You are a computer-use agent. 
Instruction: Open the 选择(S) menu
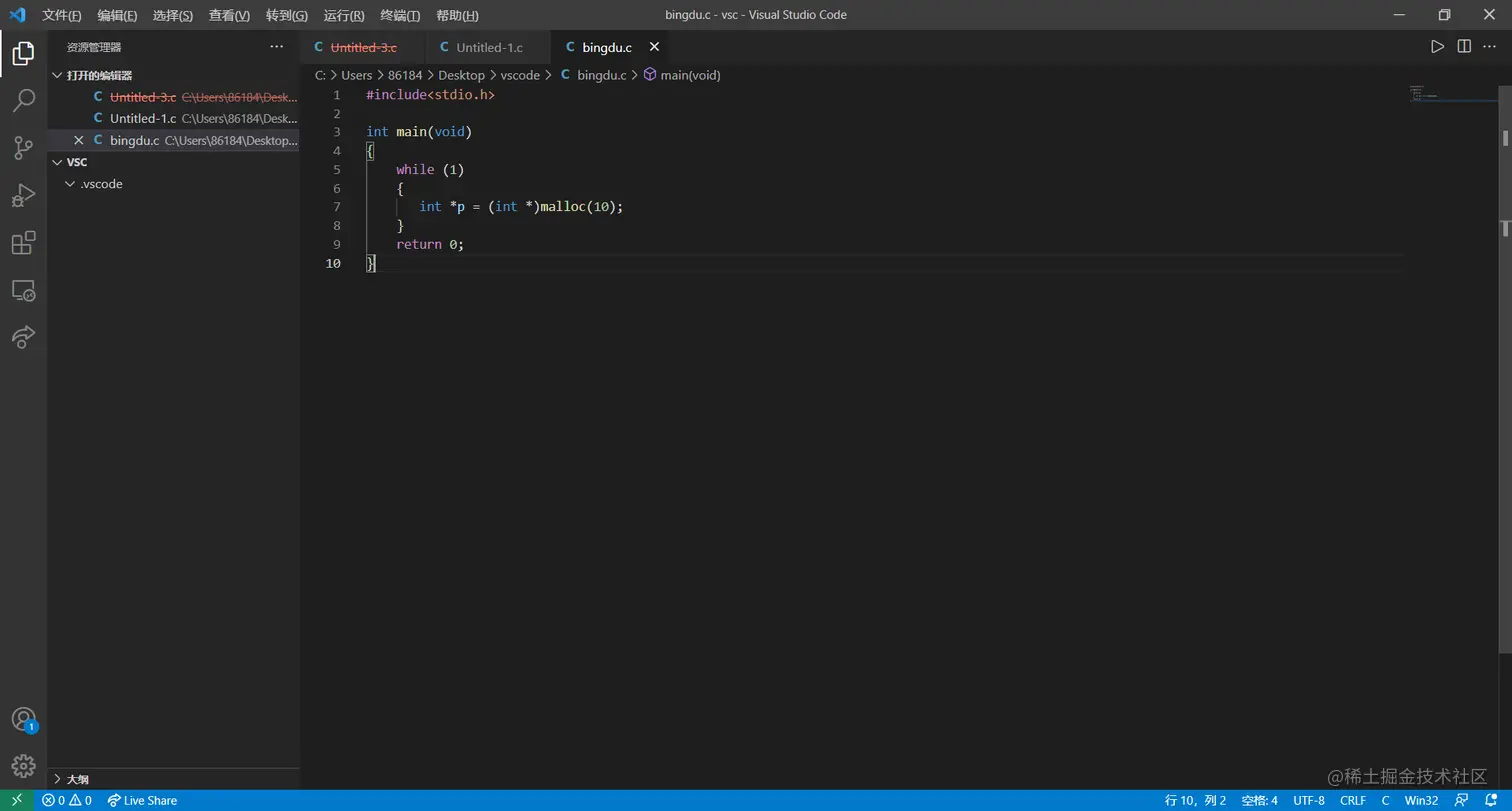173,15
